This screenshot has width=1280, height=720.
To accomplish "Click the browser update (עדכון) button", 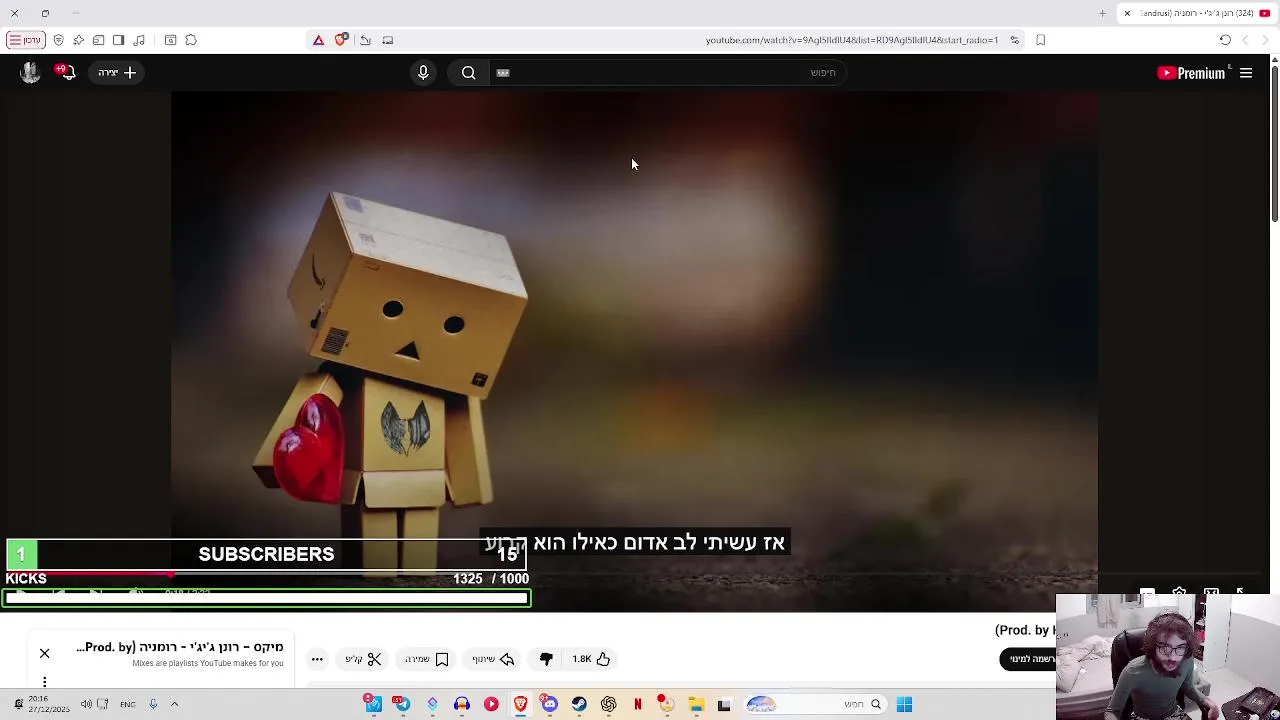I will 26,40.
